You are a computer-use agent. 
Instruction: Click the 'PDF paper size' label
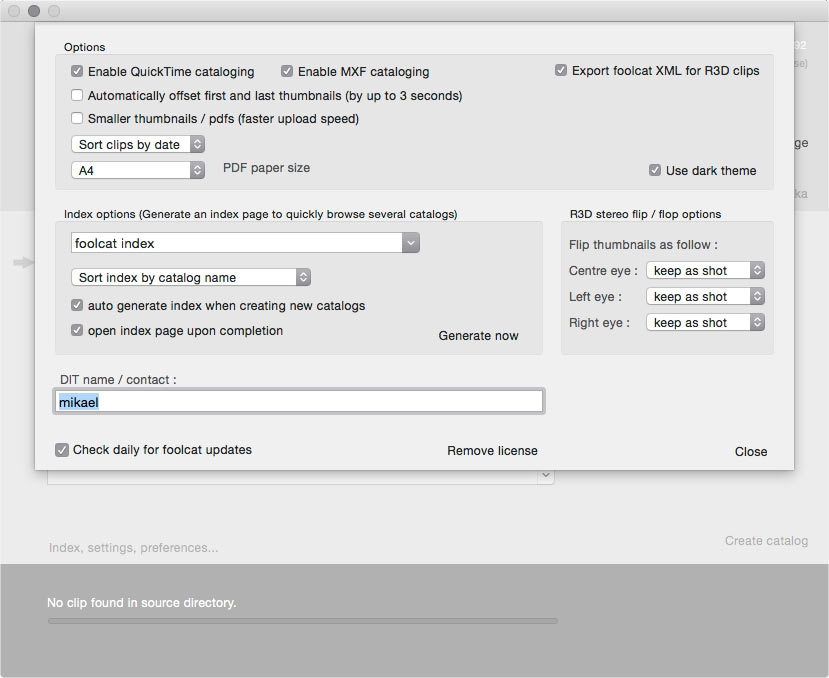(266, 168)
